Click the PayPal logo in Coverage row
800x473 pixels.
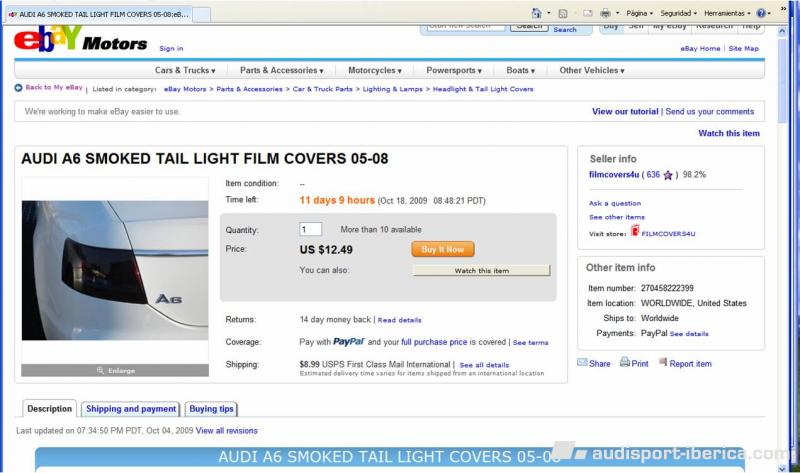click(x=348, y=341)
